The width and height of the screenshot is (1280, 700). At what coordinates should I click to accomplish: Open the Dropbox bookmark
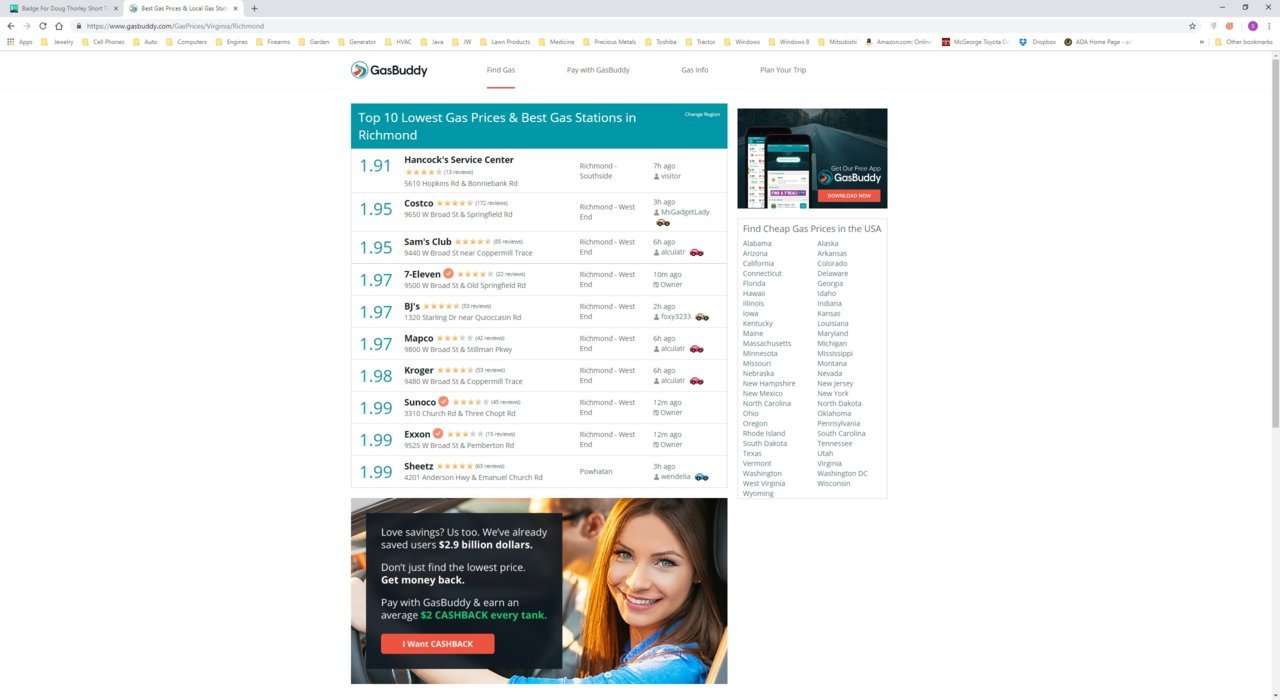[x=1037, y=42]
